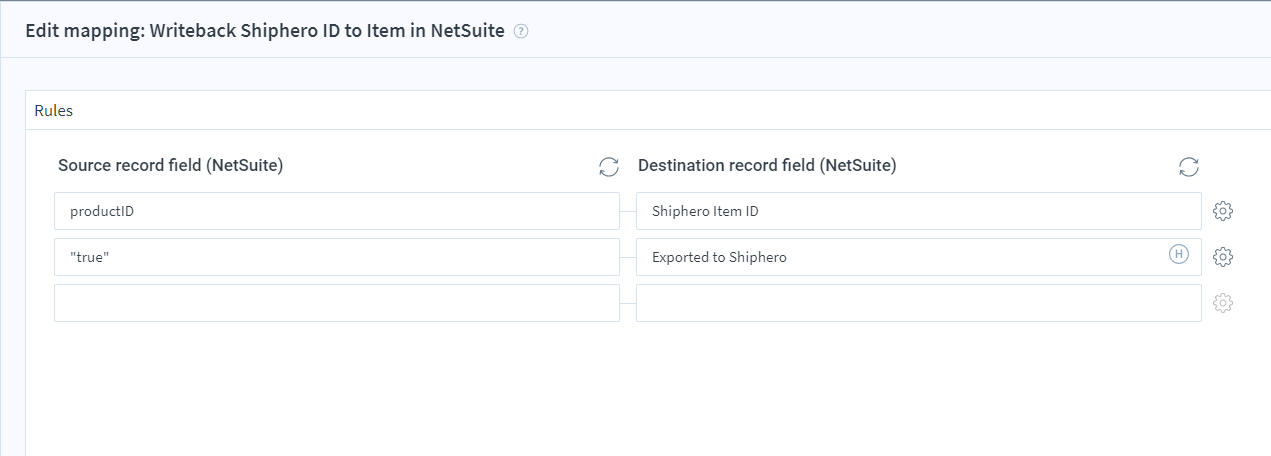Refresh the source record fields list
Screen dimensions: 1271x456
[608, 167]
